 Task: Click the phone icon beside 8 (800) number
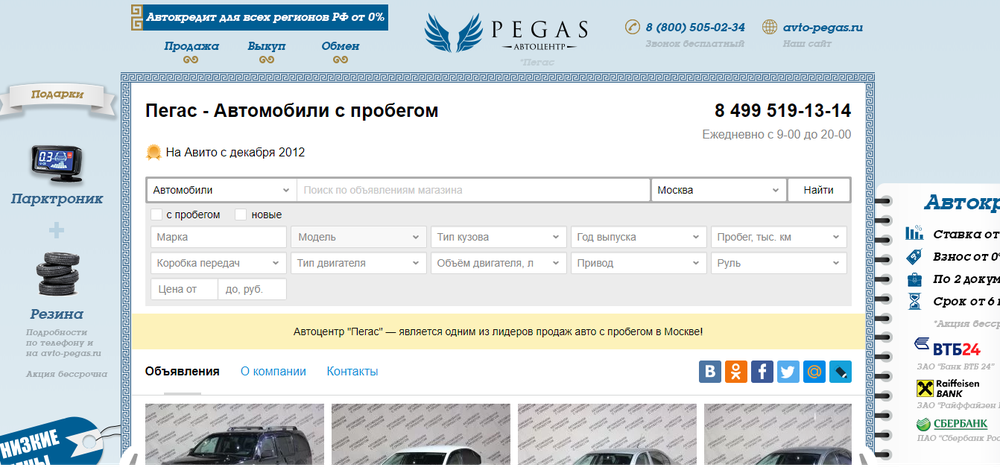[x=632, y=27]
